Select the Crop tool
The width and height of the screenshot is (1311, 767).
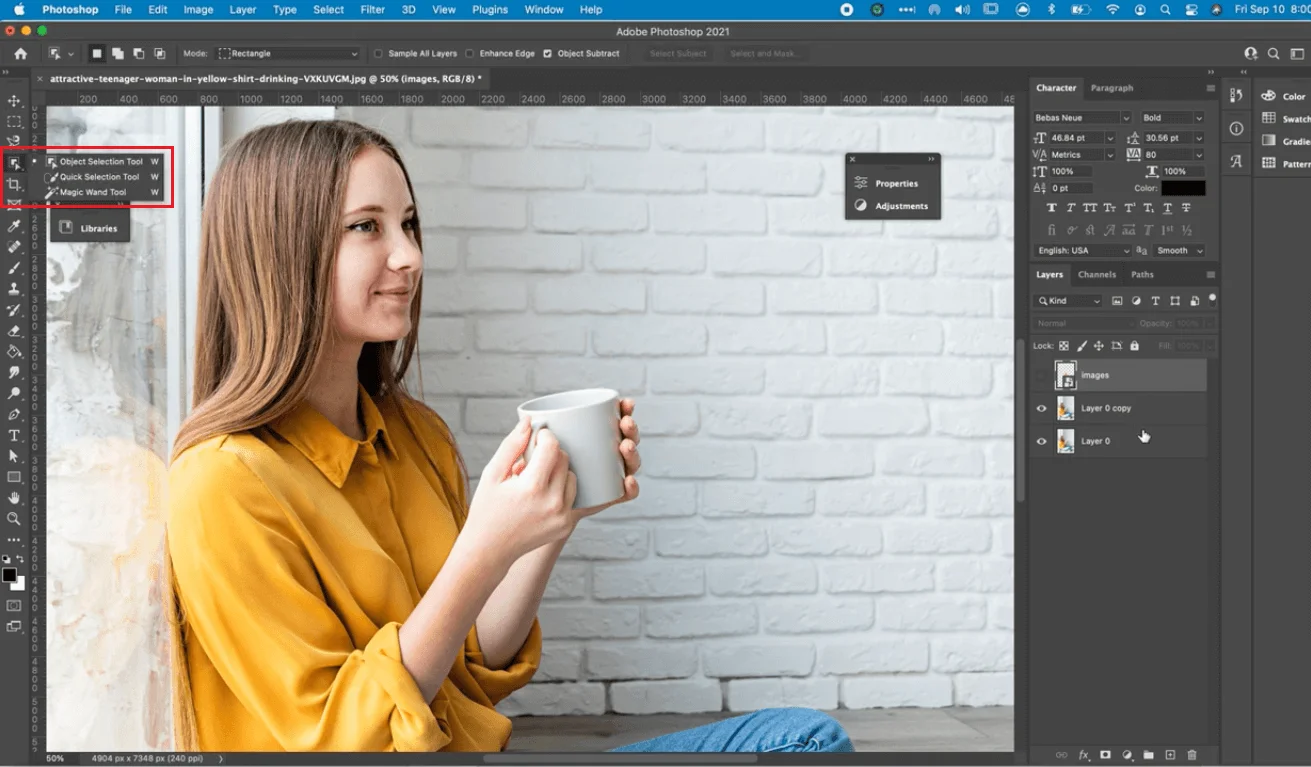tap(14, 185)
